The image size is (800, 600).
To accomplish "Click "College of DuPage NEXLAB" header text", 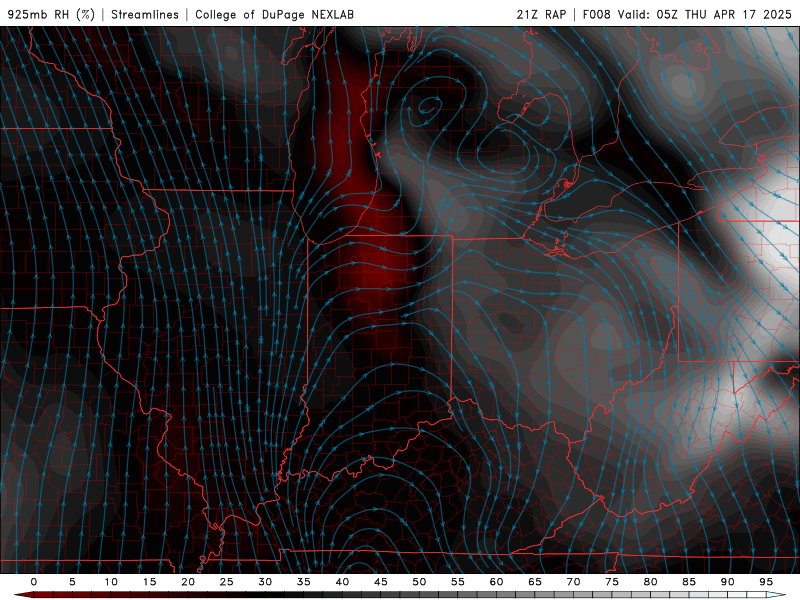I will (x=274, y=14).
